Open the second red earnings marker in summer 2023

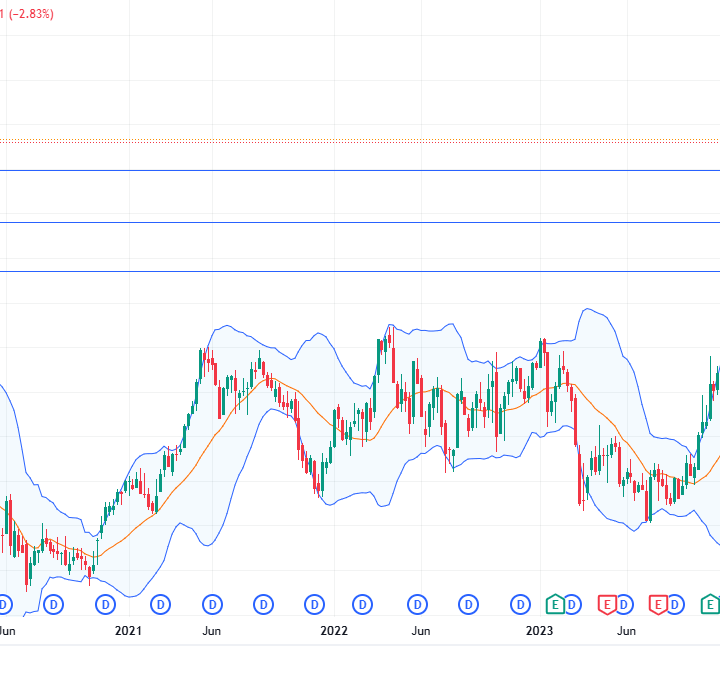(658, 605)
